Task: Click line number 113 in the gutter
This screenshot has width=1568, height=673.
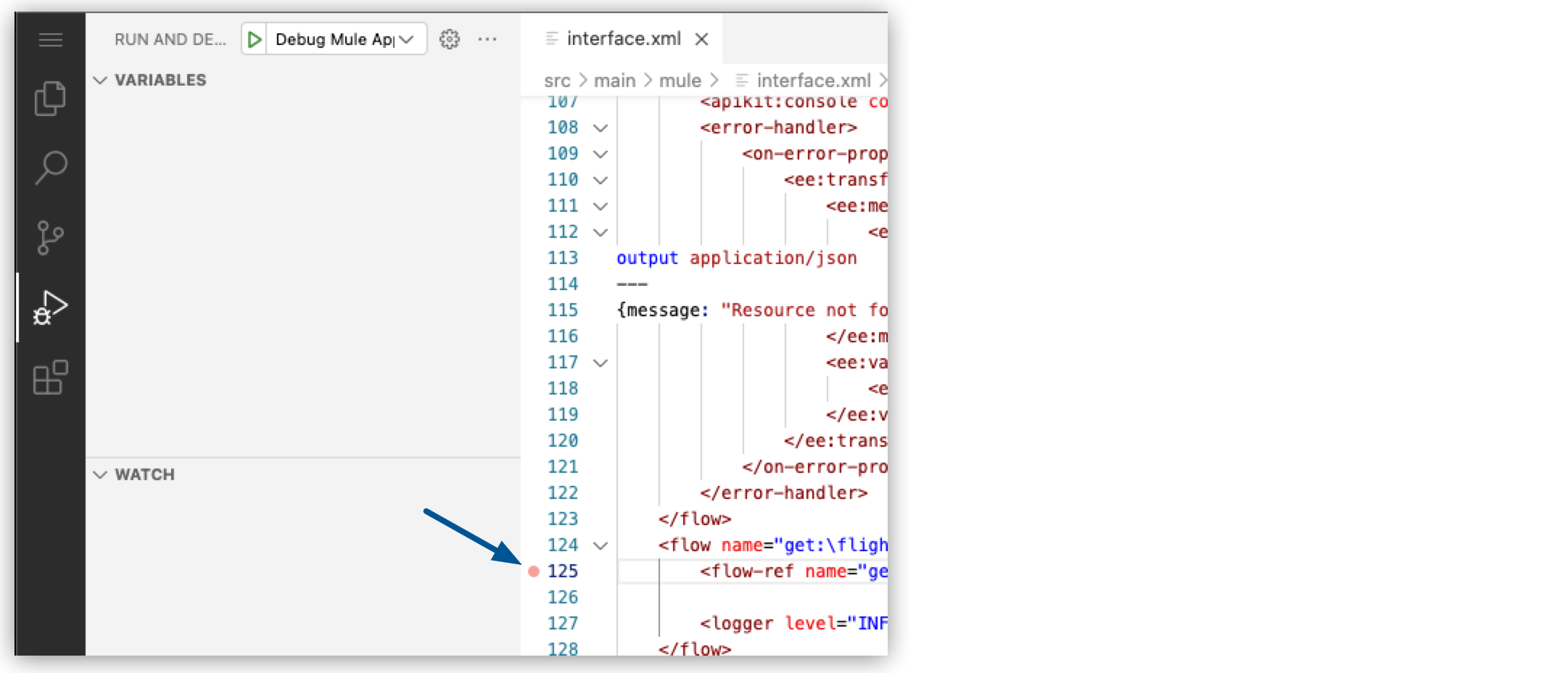Action: [x=563, y=257]
